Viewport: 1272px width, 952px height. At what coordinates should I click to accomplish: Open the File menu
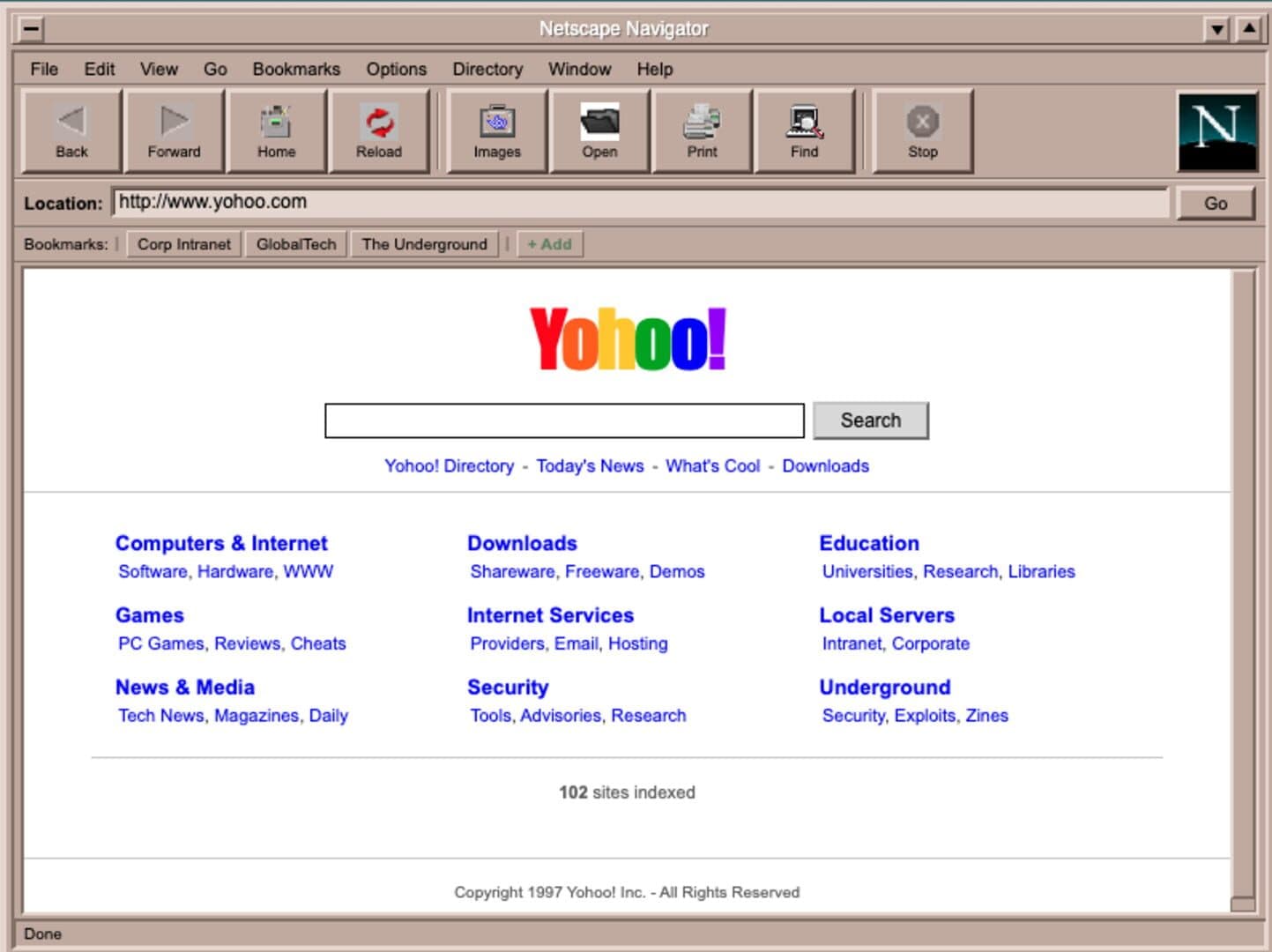click(44, 69)
